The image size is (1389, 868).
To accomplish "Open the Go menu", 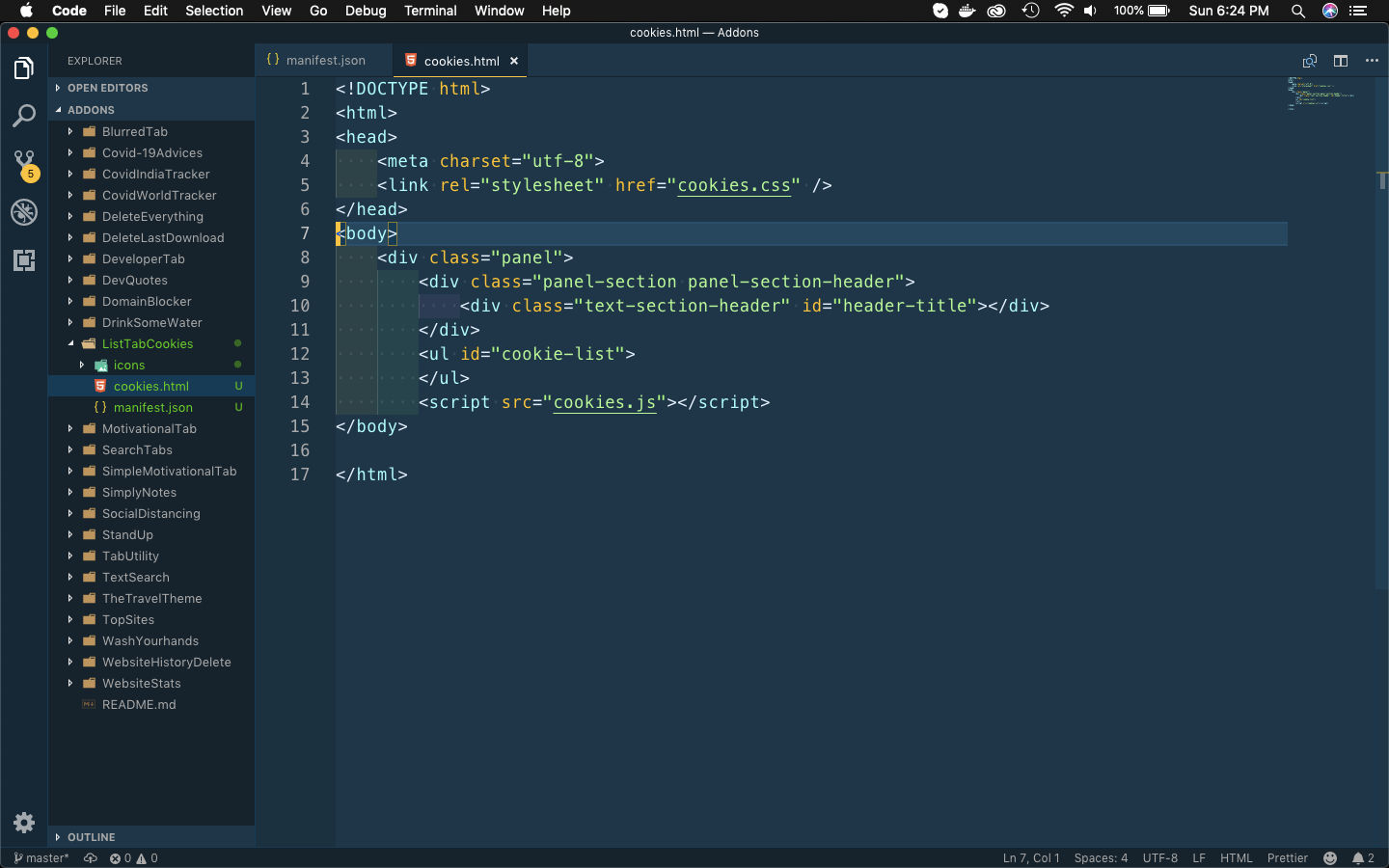I will 318,11.
